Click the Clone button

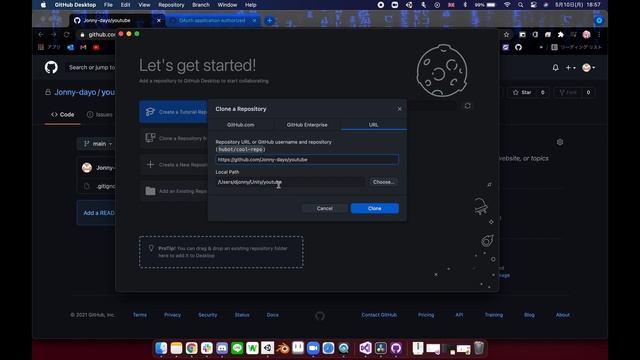tap(374, 208)
